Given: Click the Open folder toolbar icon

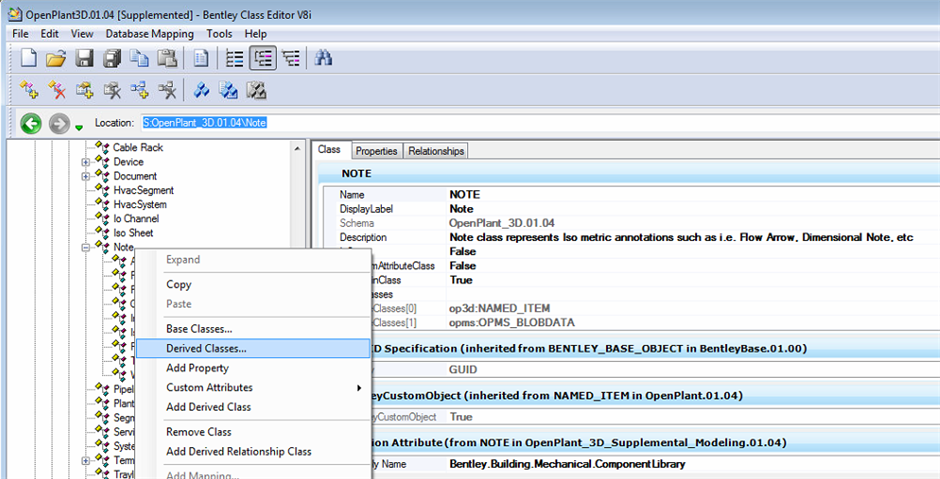Looking at the screenshot, I should pyautogui.click(x=56, y=58).
